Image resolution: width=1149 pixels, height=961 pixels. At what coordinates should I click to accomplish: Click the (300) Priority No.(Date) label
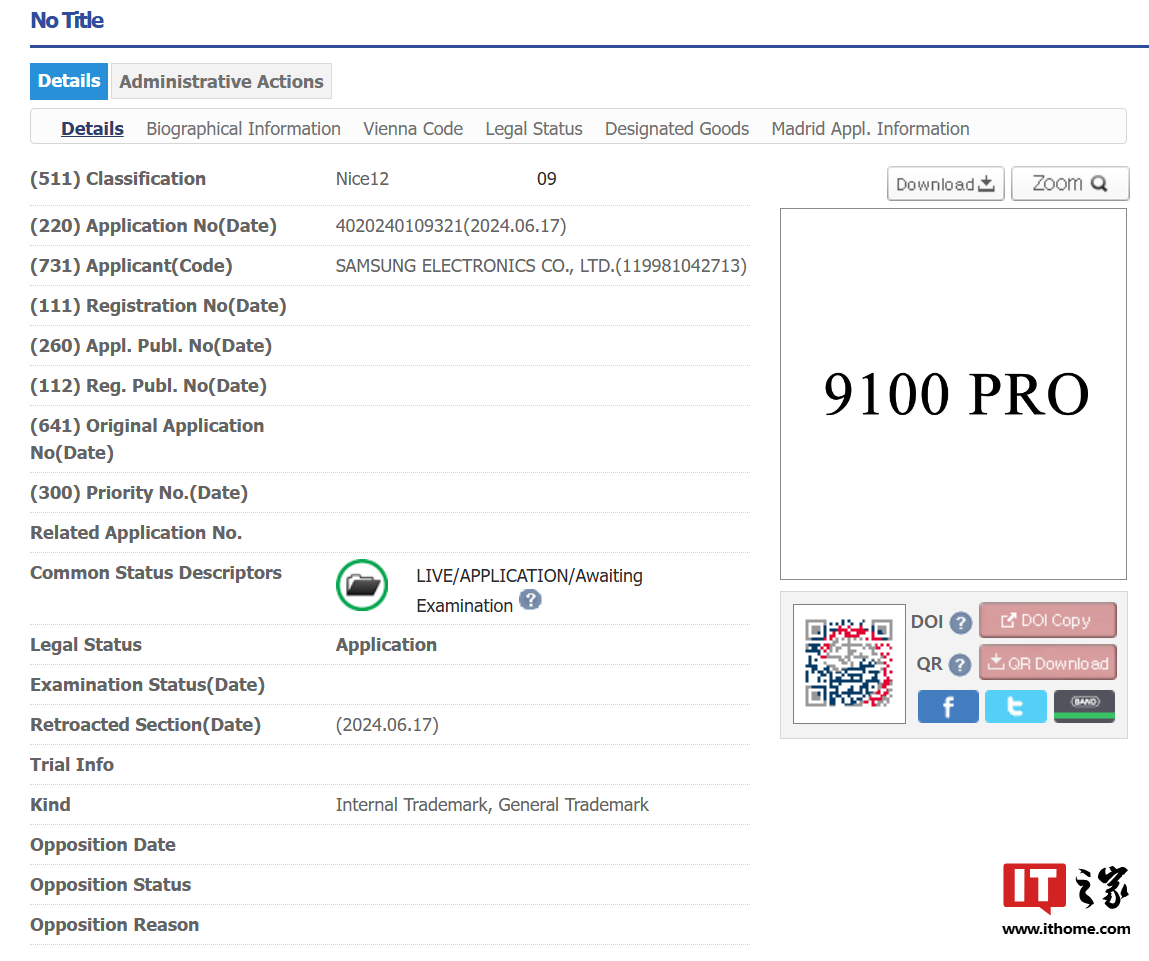(x=139, y=493)
